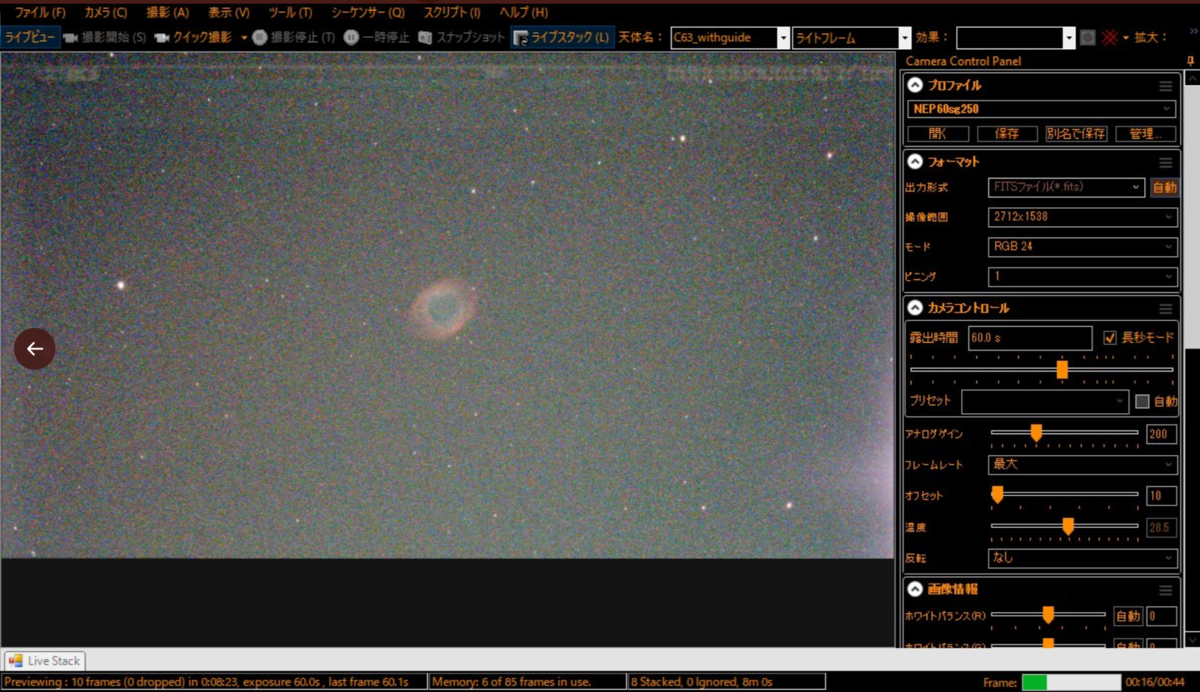1200x692 pixels.
Task: Toggle the ライブスタック (L) live stack icon
Action: [520, 37]
